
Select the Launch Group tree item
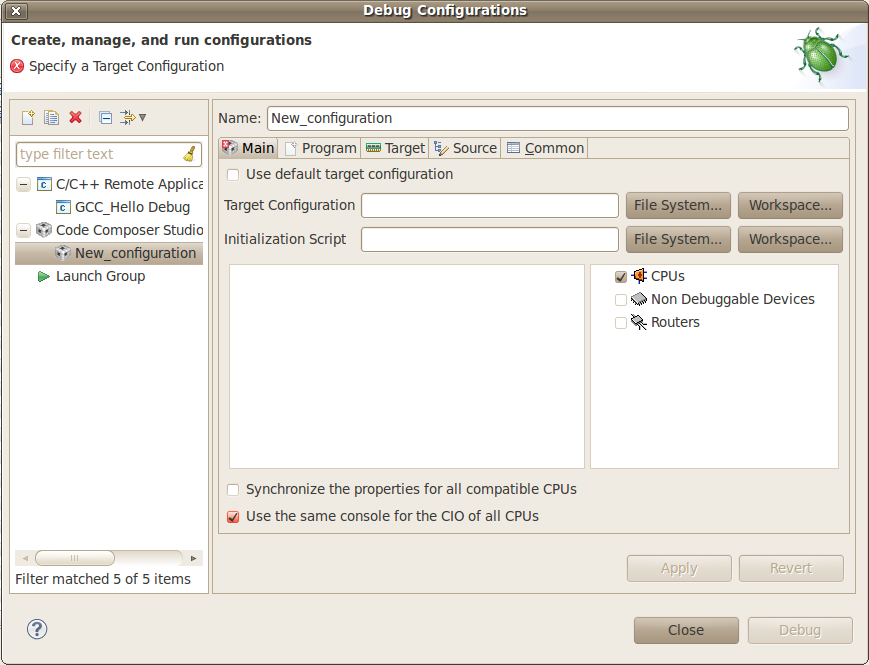coord(100,276)
